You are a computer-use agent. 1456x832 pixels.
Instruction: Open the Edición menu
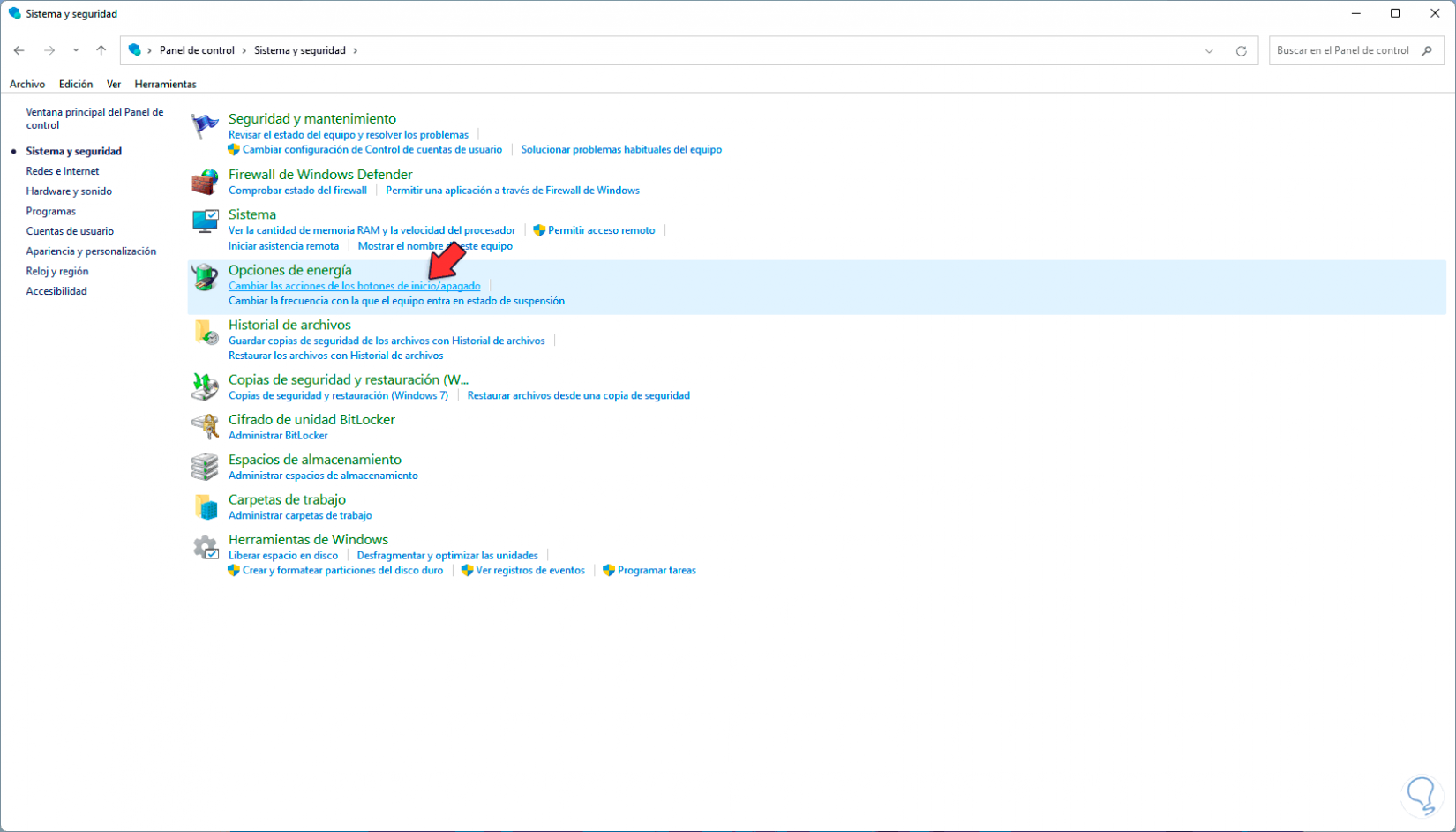coord(76,84)
